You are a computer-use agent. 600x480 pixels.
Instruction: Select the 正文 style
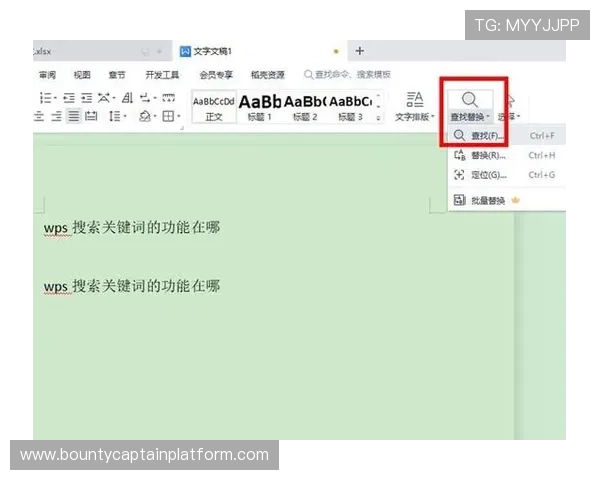coord(214,107)
